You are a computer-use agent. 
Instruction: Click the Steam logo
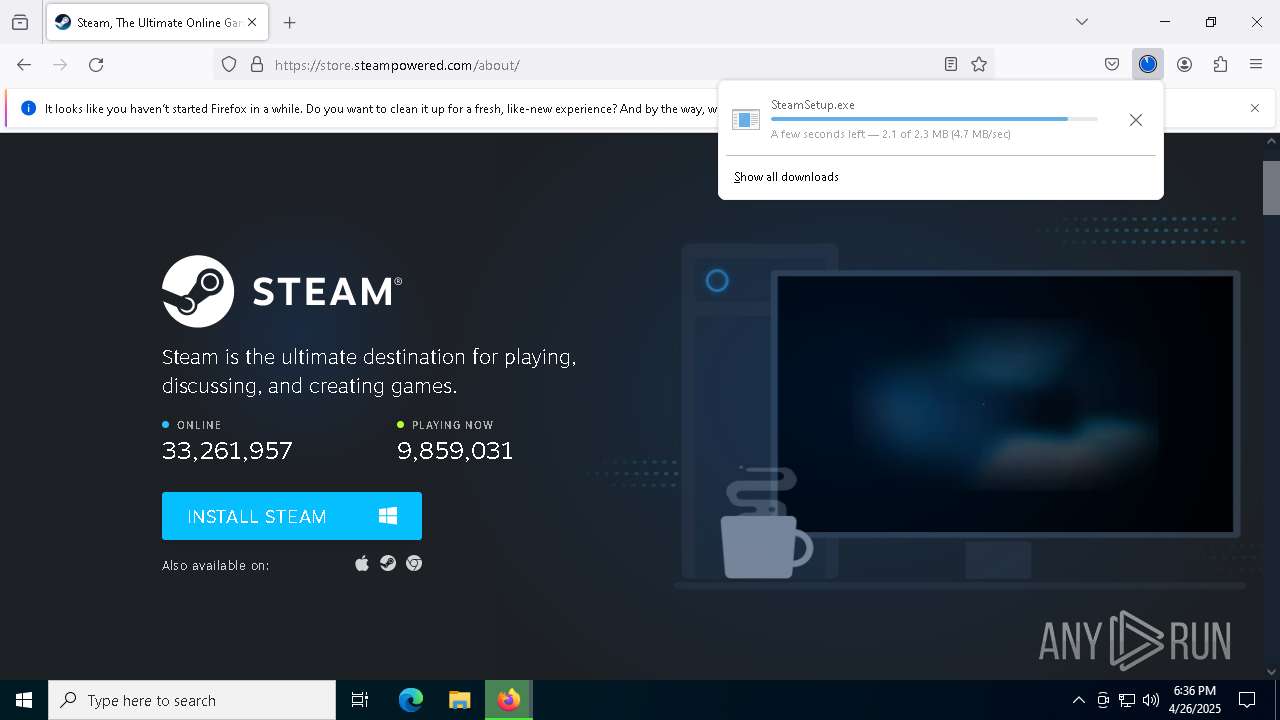tap(282, 291)
